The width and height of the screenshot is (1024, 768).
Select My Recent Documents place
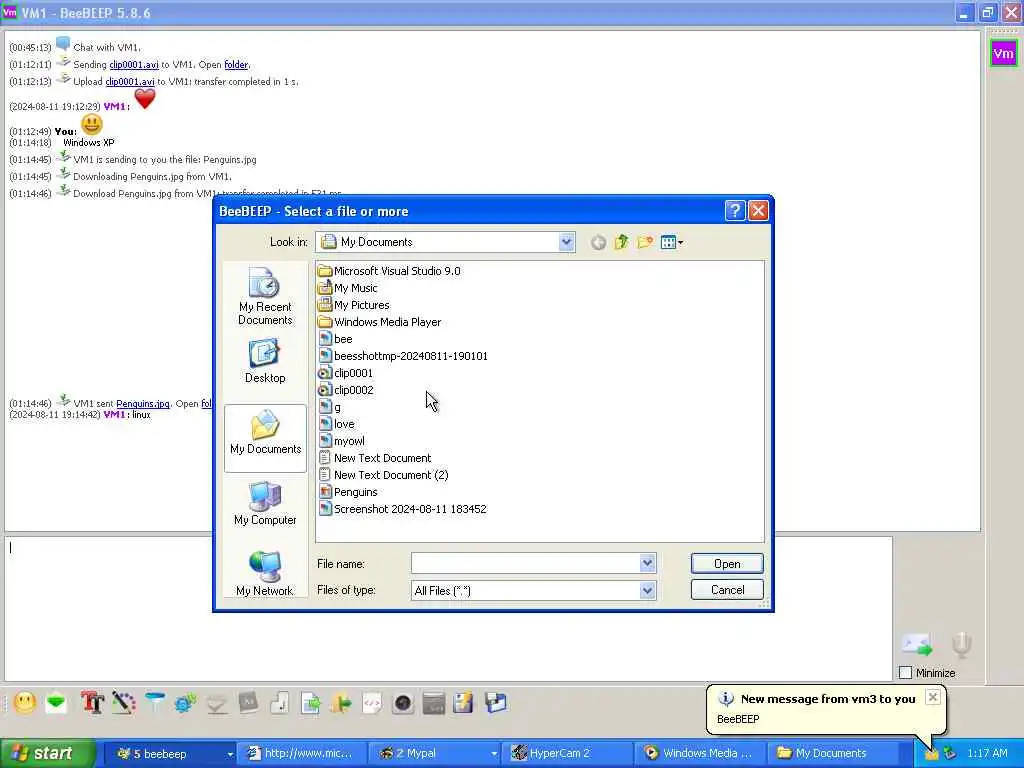click(x=265, y=296)
